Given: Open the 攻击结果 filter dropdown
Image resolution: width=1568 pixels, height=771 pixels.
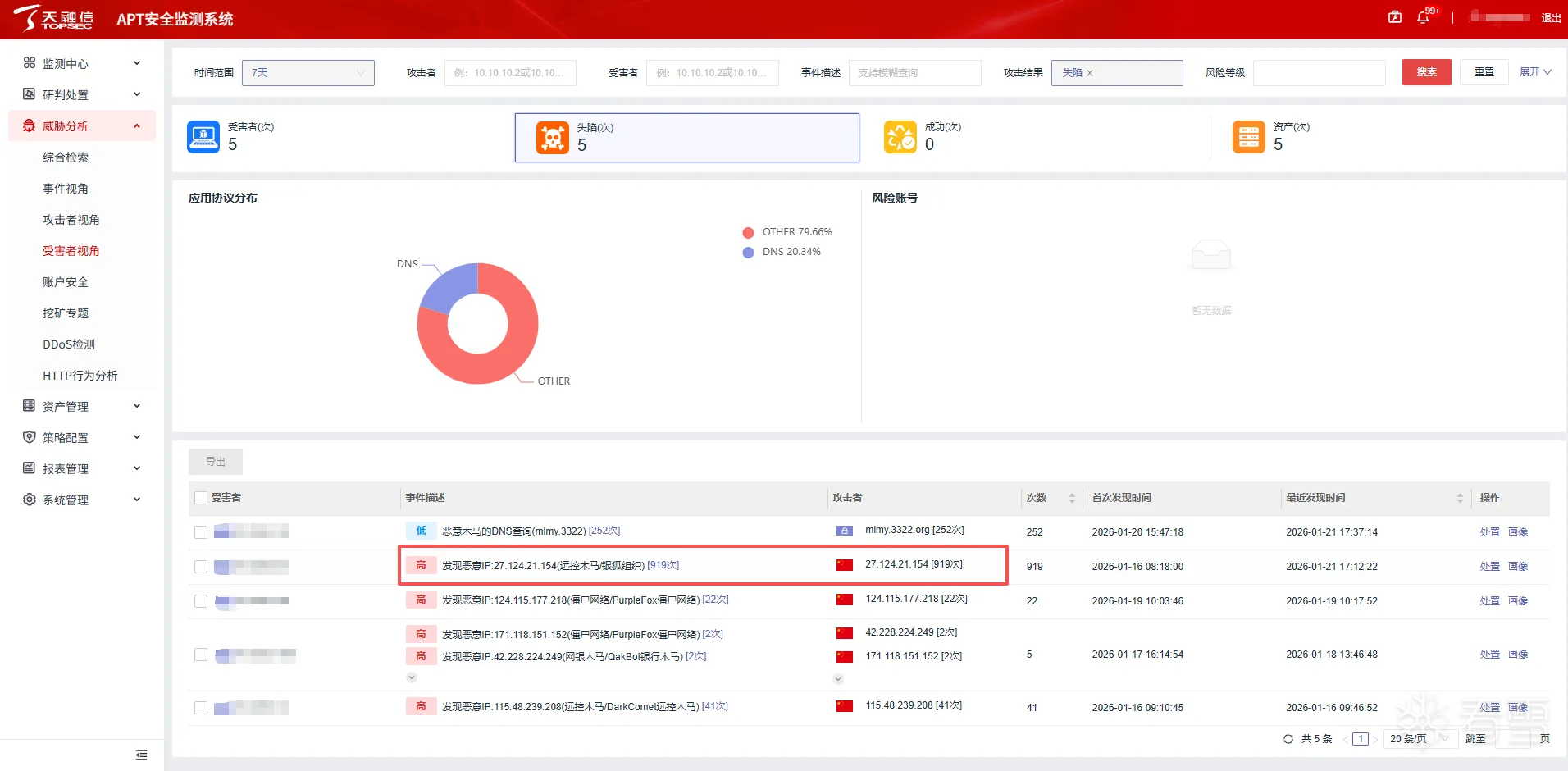Looking at the screenshot, I should tap(1117, 73).
